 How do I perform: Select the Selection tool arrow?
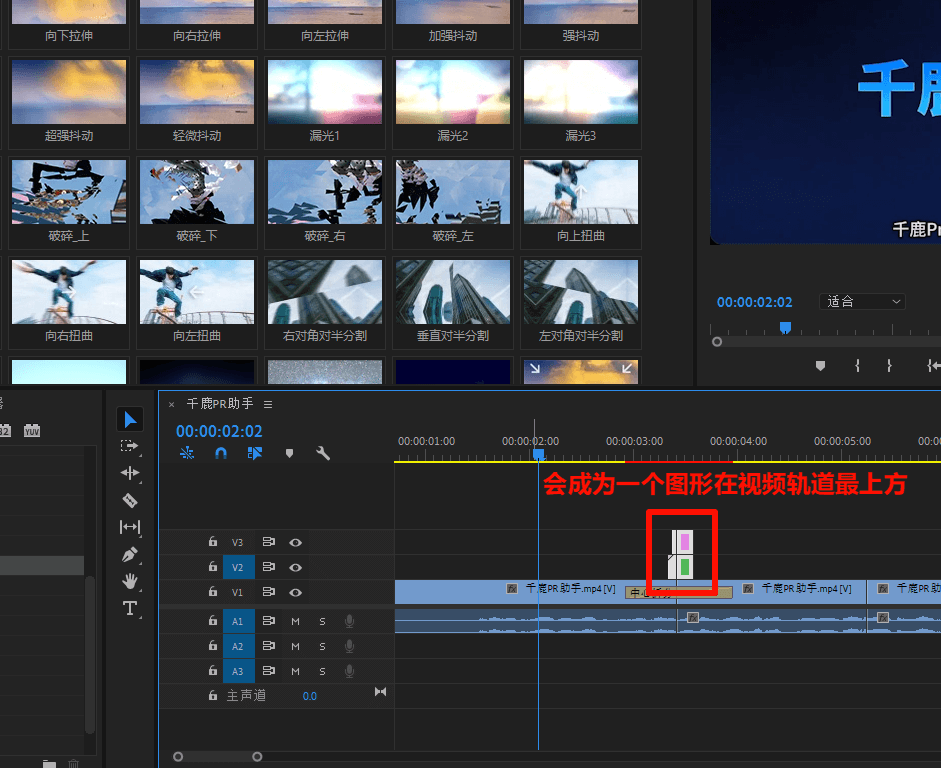click(130, 419)
